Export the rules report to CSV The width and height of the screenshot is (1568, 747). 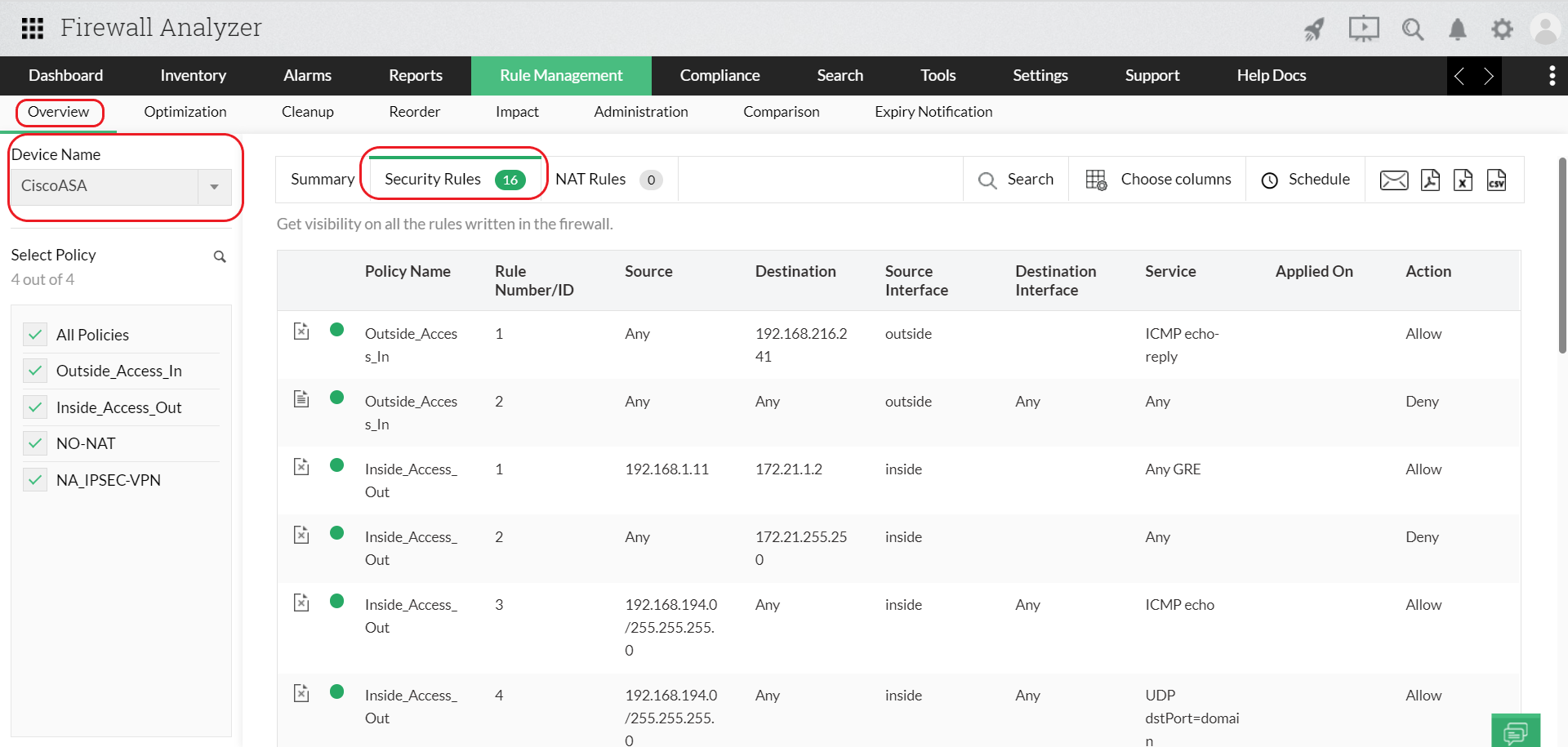point(1497,180)
